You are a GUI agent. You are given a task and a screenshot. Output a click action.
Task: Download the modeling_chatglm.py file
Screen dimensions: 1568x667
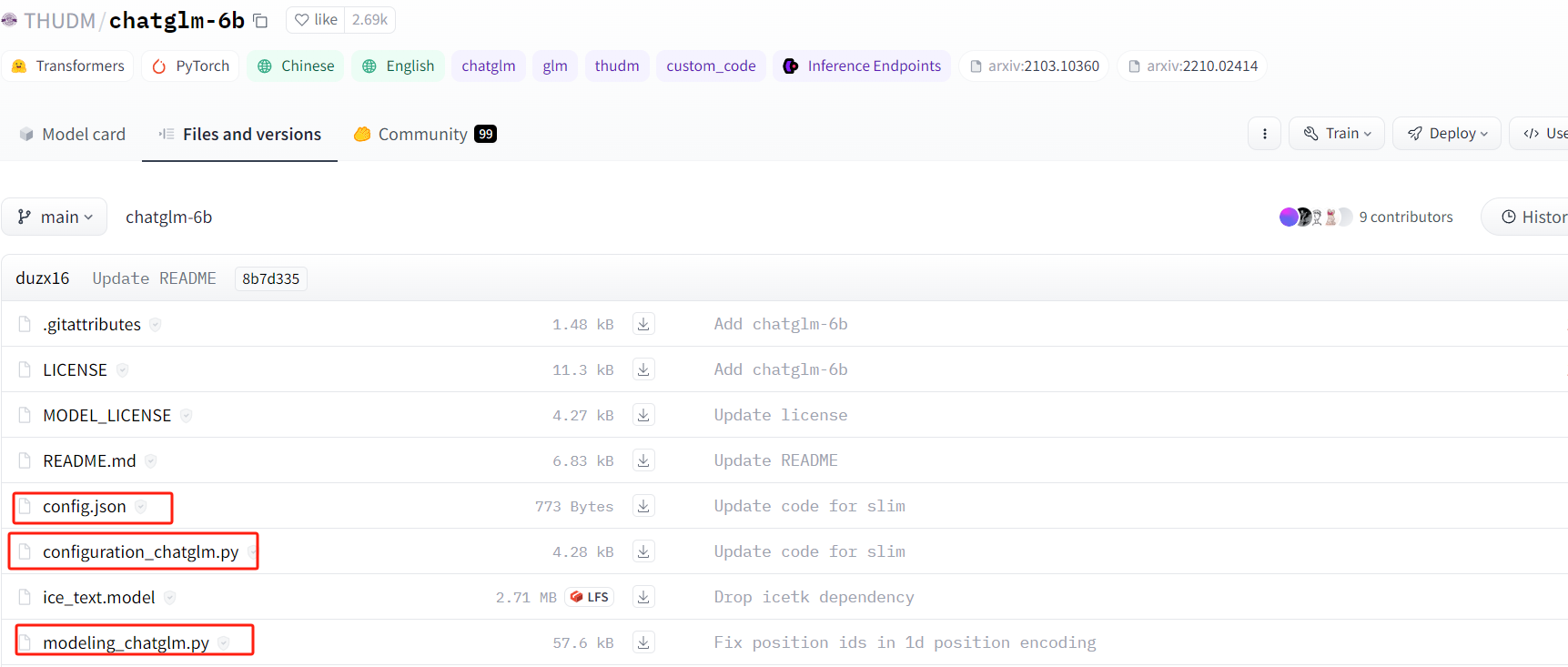[643, 642]
